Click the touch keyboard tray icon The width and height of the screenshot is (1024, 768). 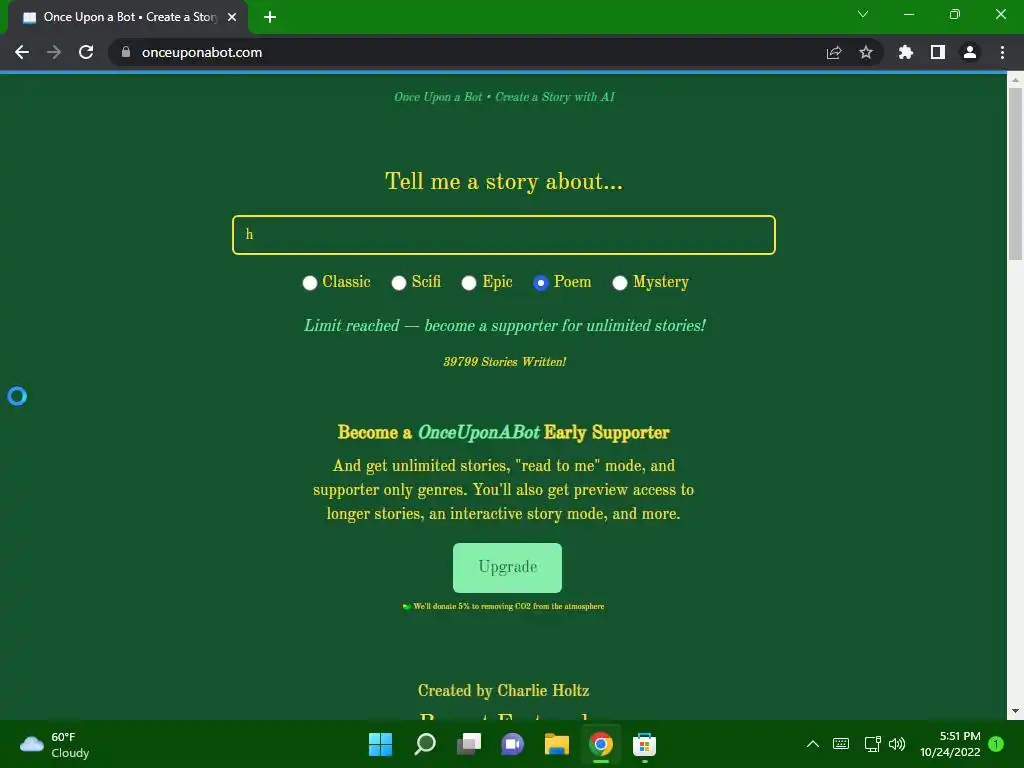click(840, 744)
